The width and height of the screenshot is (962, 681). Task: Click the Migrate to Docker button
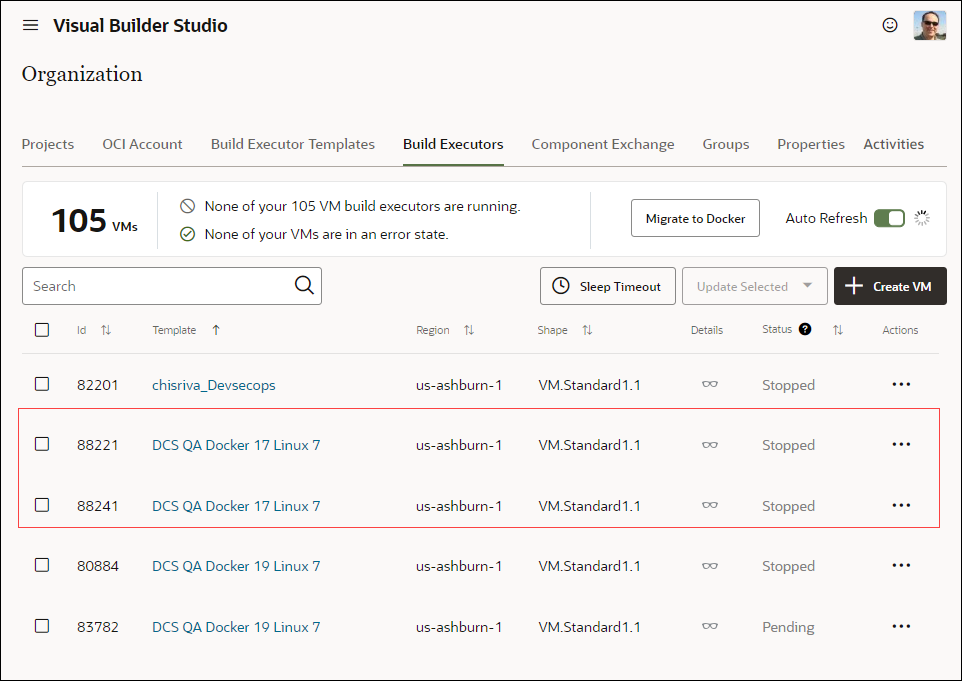(695, 219)
